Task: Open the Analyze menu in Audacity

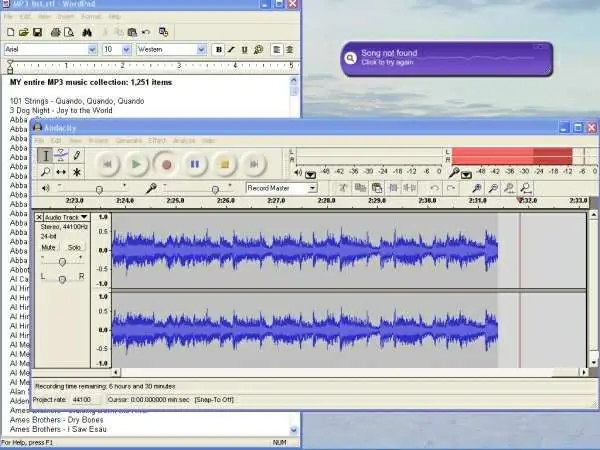Action: pyautogui.click(x=184, y=140)
